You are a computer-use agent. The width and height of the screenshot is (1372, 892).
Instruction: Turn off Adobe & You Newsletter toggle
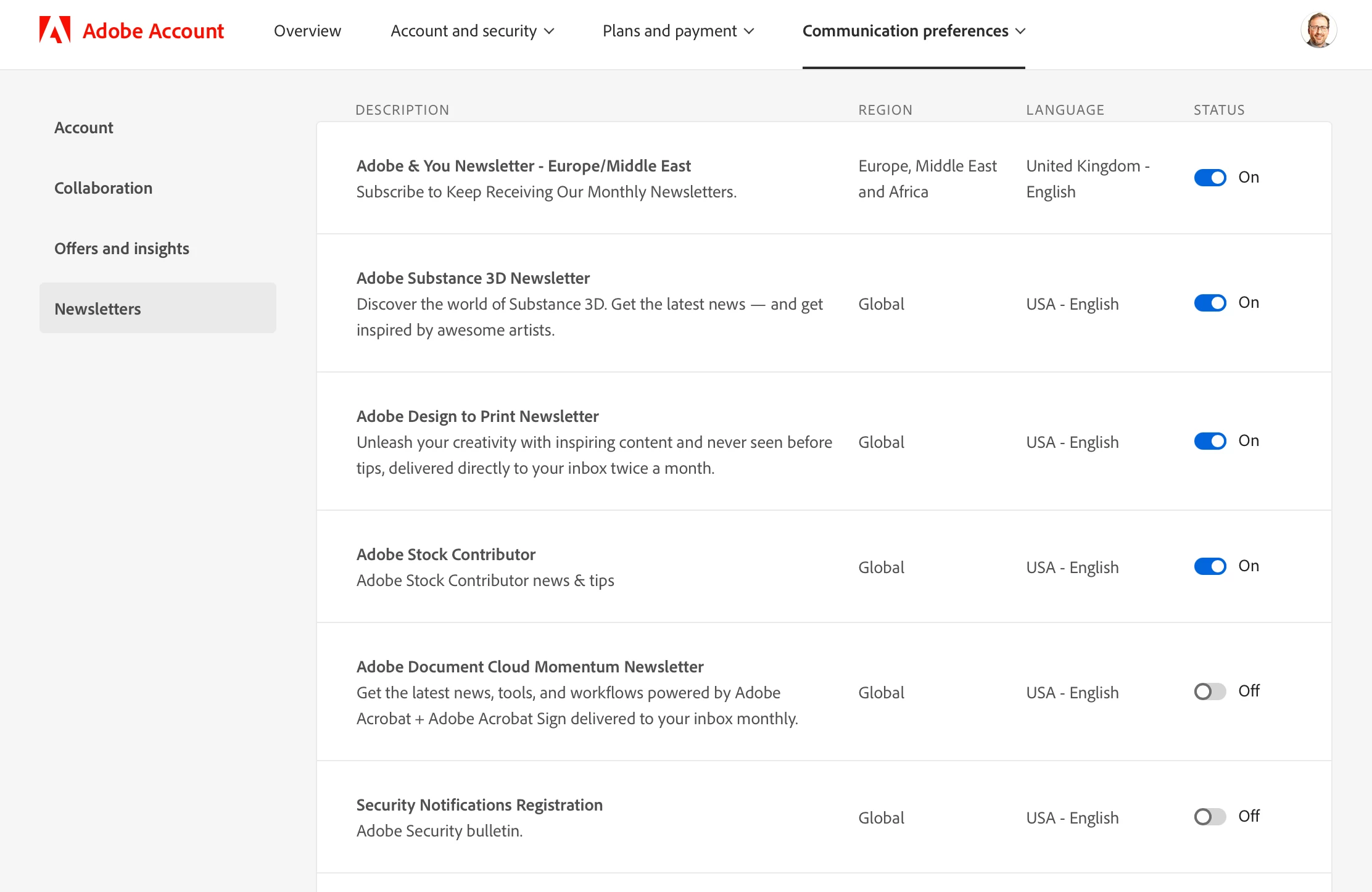(x=1210, y=178)
